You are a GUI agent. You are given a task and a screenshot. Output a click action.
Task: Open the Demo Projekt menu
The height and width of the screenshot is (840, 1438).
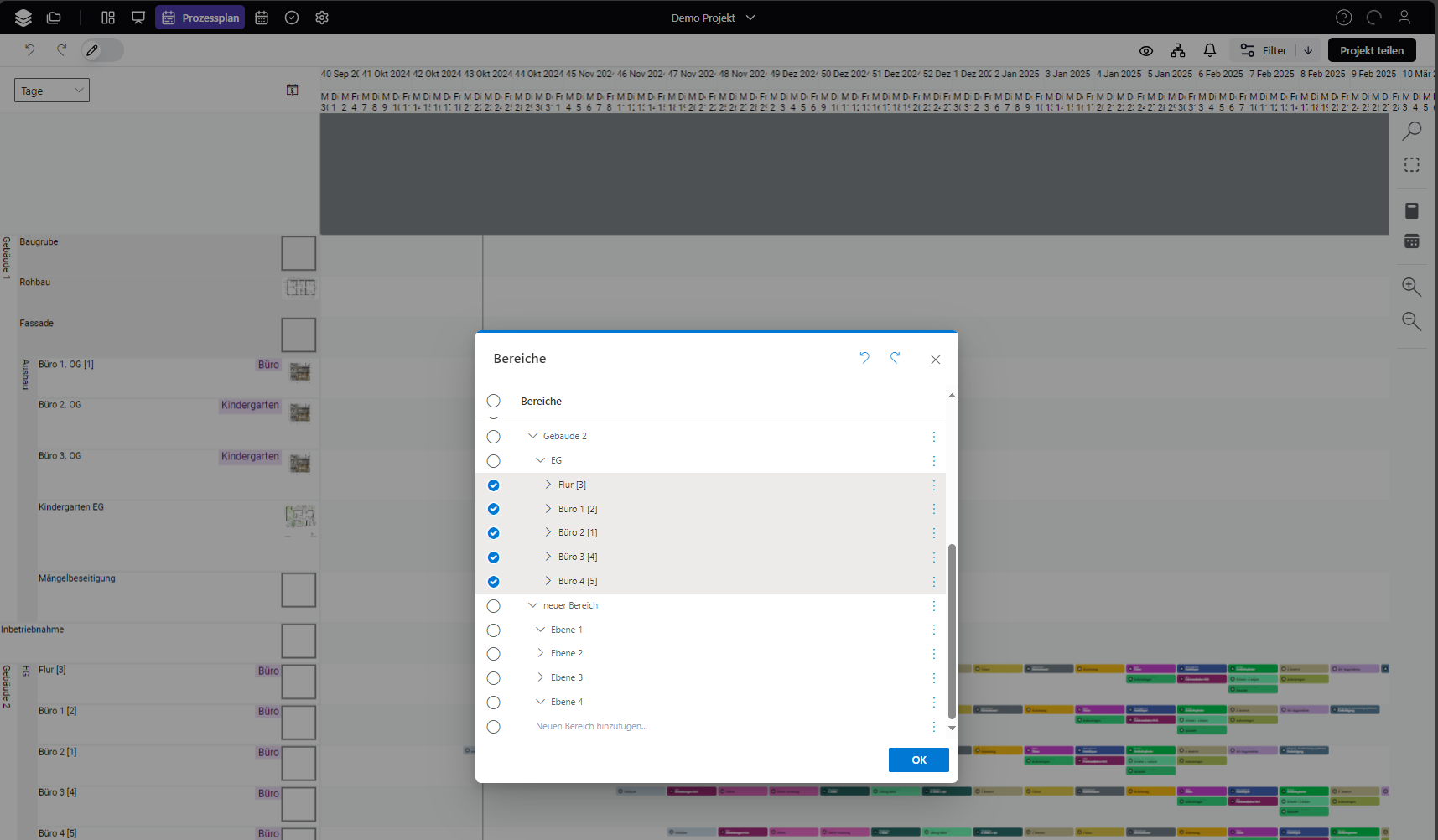[x=713, y=18]
